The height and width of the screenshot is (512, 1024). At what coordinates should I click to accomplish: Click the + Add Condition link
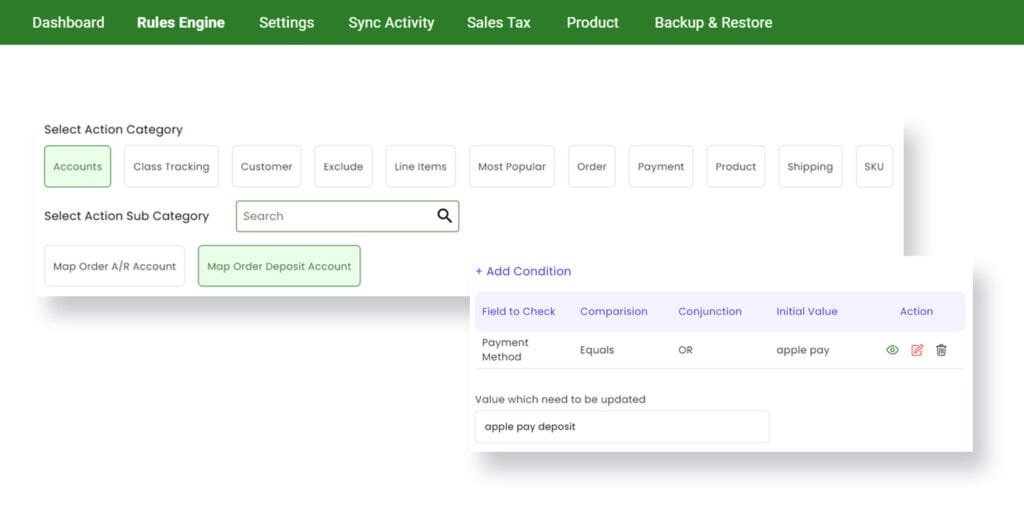523,271
